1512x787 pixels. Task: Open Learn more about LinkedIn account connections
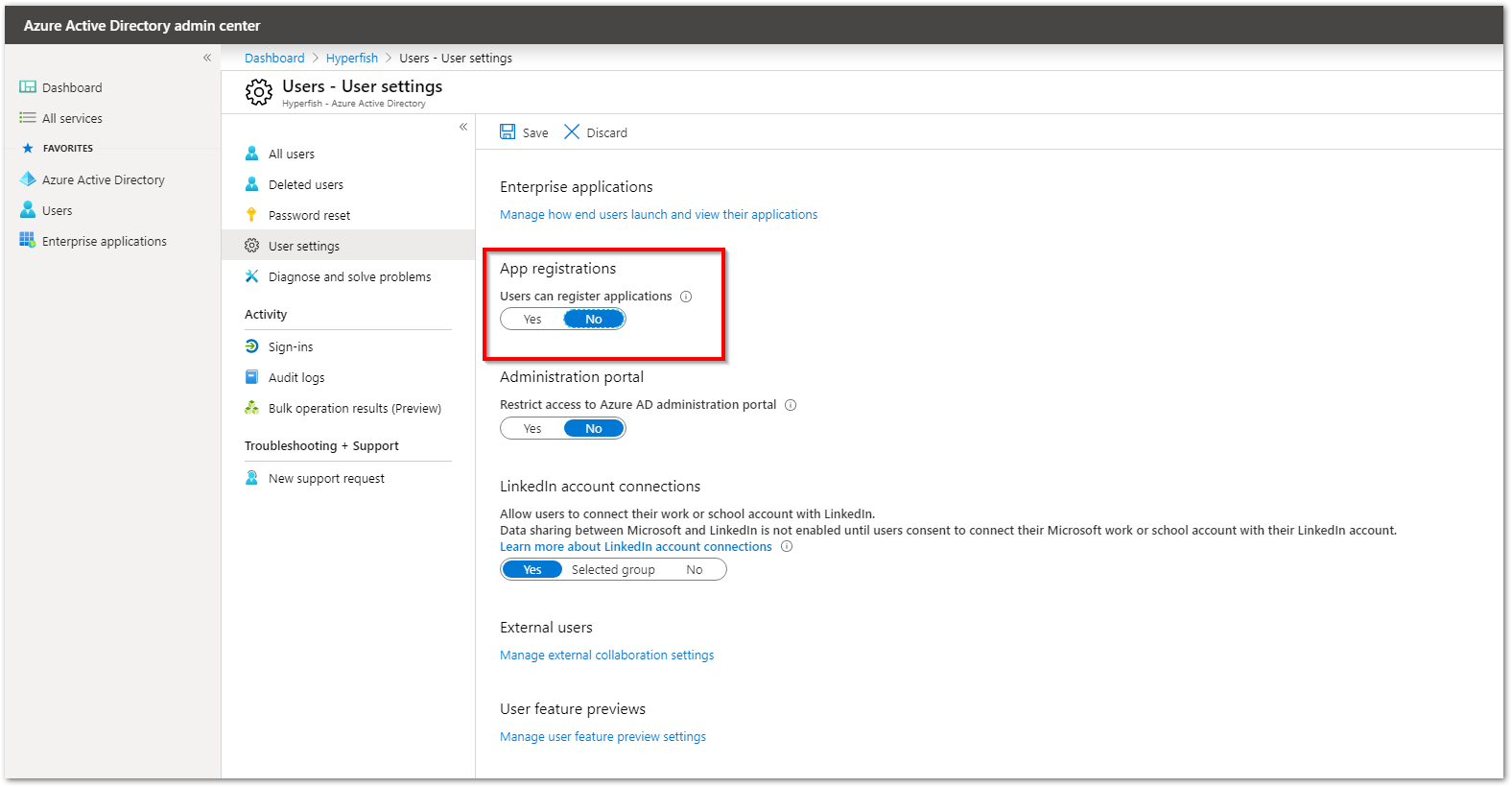(x=636, y=547)
